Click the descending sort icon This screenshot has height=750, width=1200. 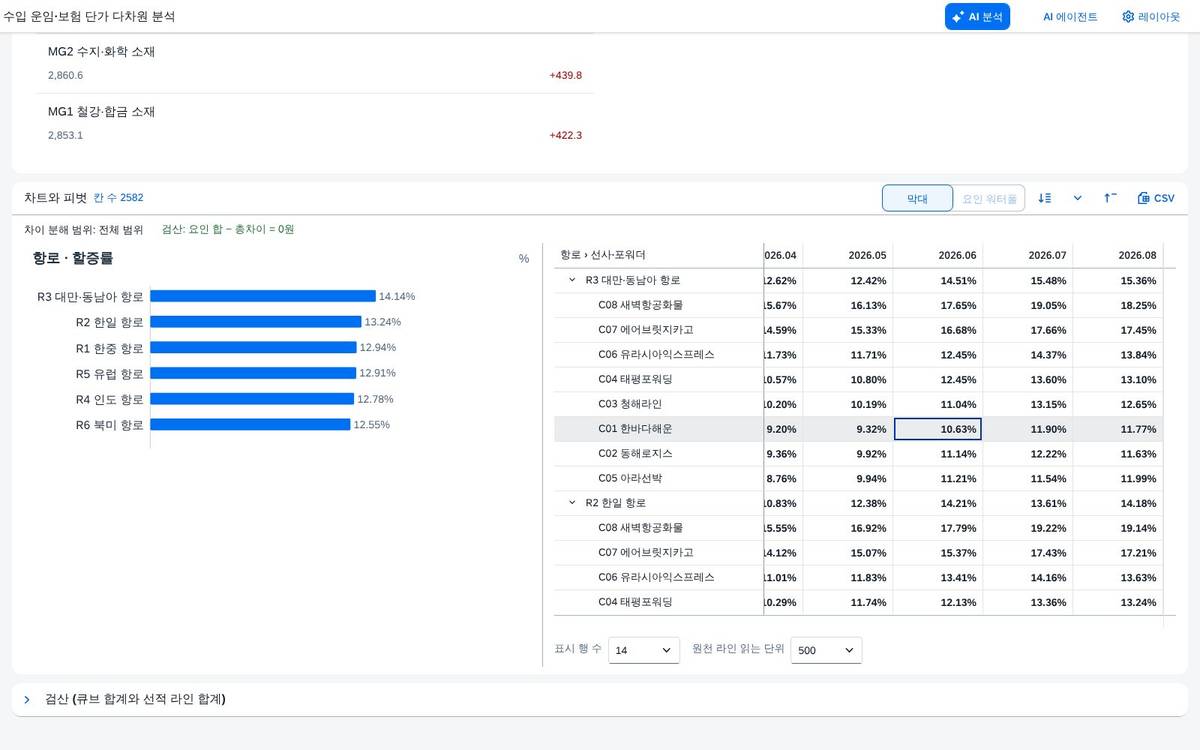(1045, 198)
